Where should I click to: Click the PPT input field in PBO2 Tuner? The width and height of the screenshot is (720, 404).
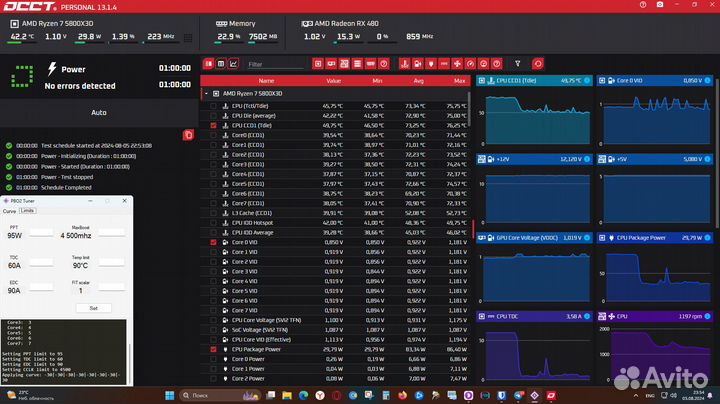point(41,234)
